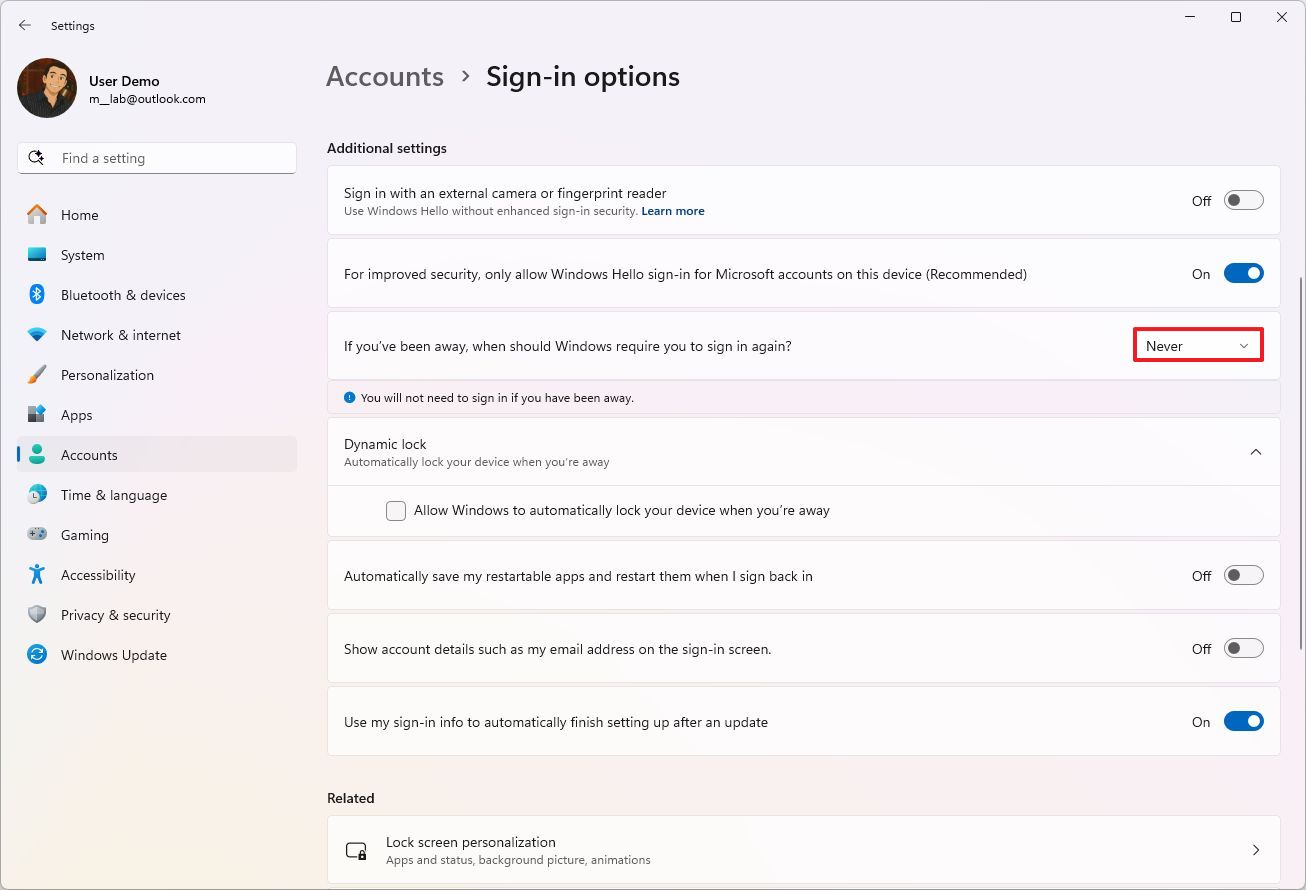Open the Never sign-in requirement dropdown
The image size is (1306, 890).
(x=1197, y=344)
